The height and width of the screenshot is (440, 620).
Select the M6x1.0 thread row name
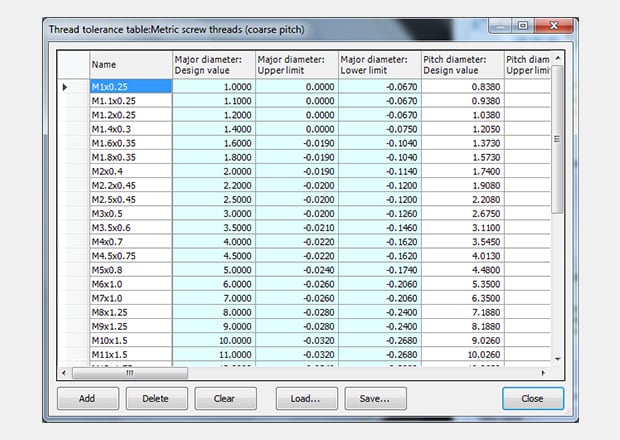[x=130, y=284]
